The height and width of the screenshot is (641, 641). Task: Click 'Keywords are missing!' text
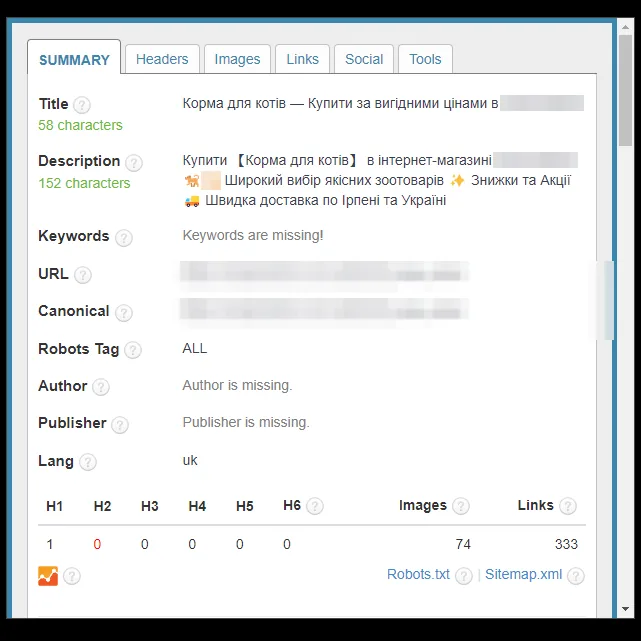pyautogui.click(x=253, y=235)
